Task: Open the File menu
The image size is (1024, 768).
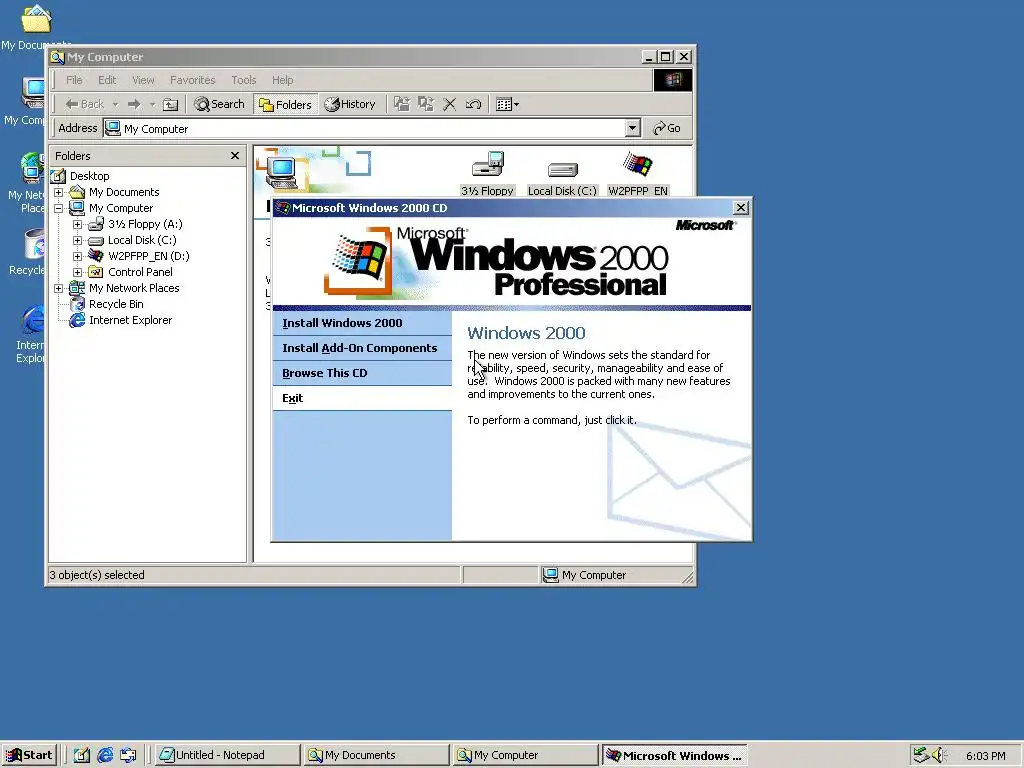Action: tap(74, 80)
